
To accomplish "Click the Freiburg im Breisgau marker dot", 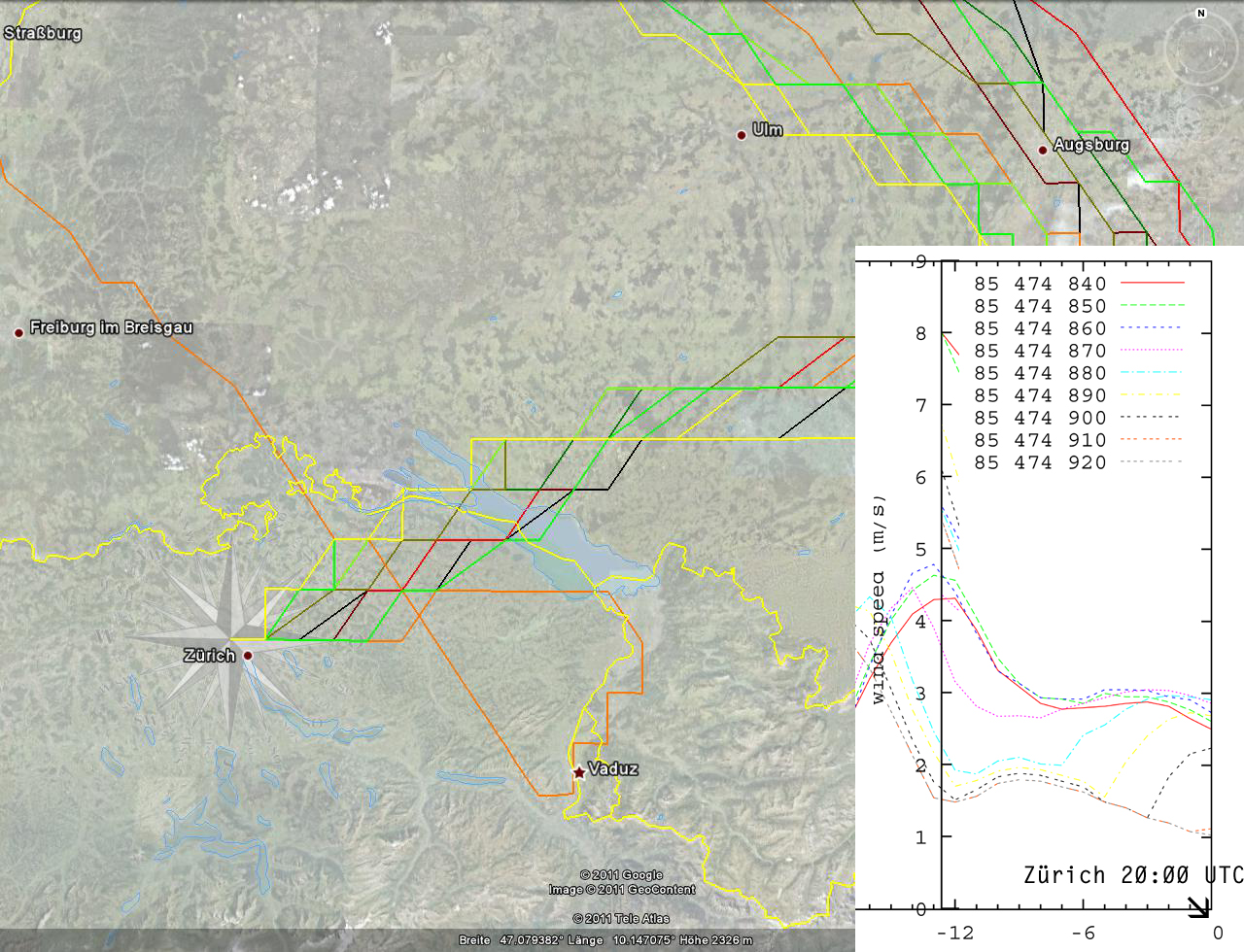I will 18,332.
